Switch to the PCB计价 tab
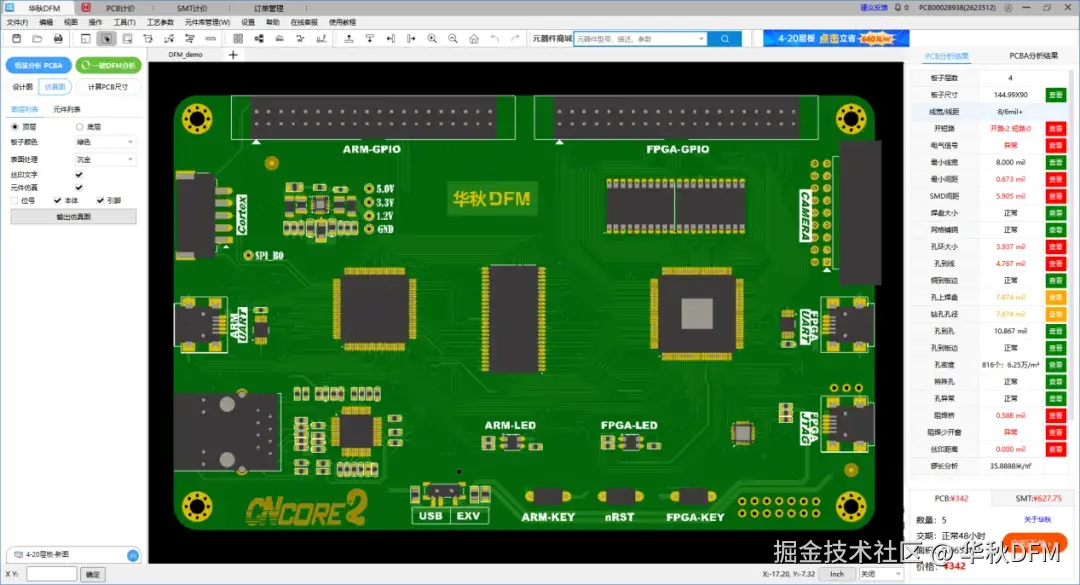Screen dimensions: 1080x585 pos(120,8)
